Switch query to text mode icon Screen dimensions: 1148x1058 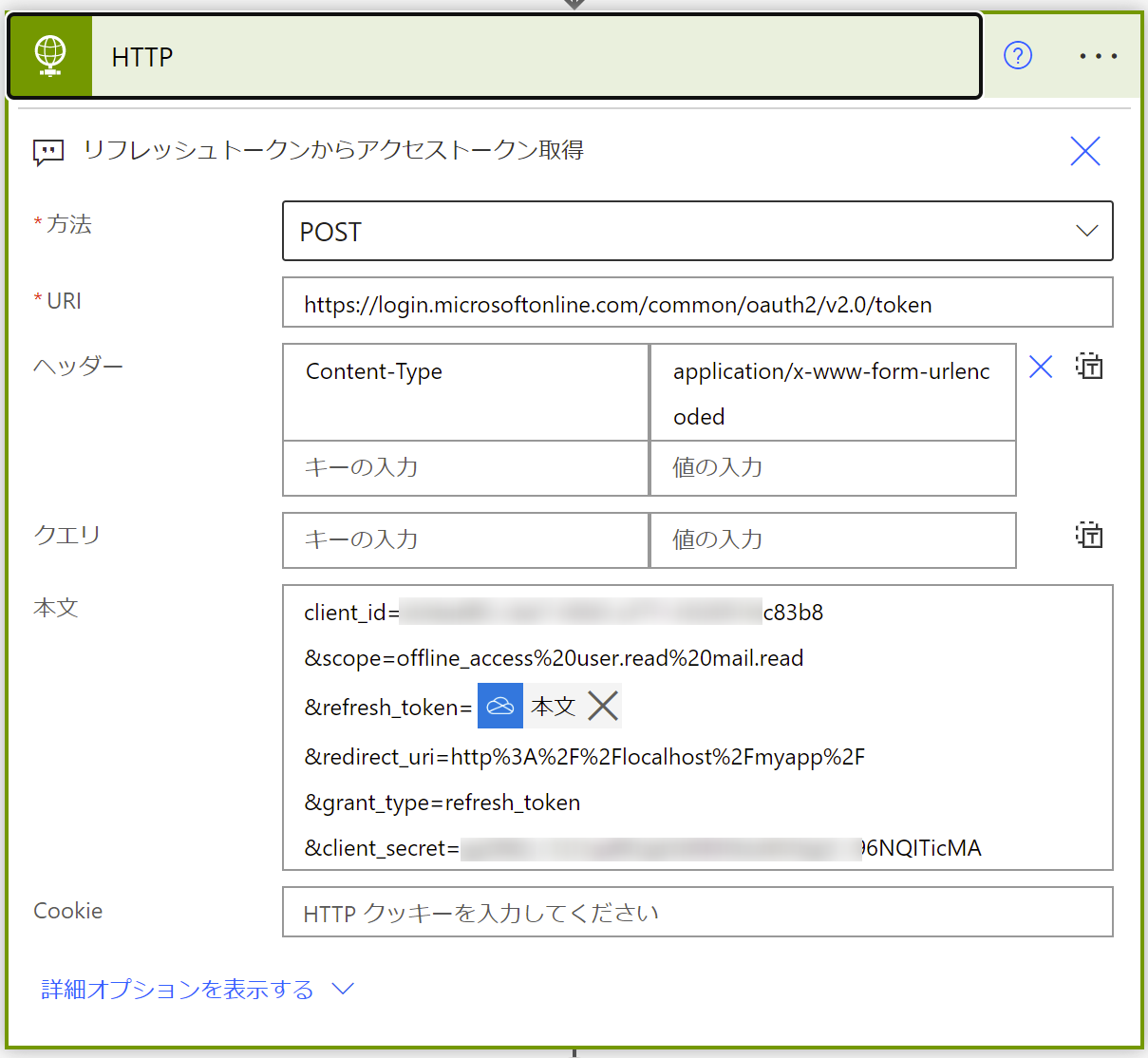[x=1089, y=536]
